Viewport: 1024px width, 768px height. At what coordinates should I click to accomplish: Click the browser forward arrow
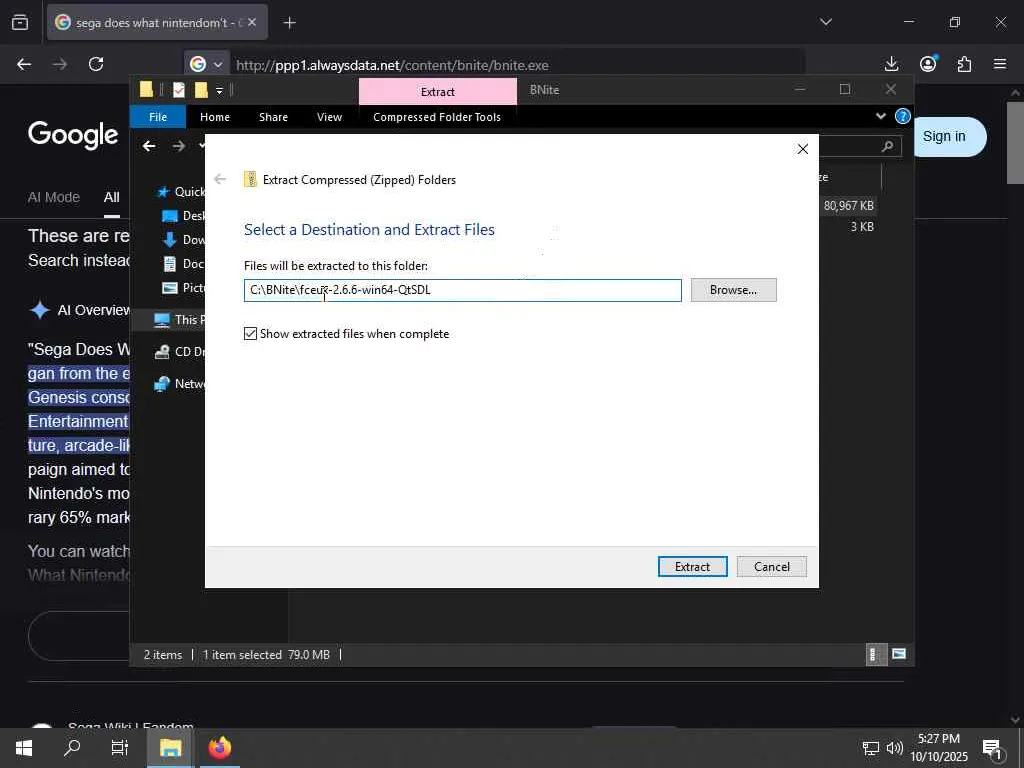pyautogui.click(x=59, y=64)
